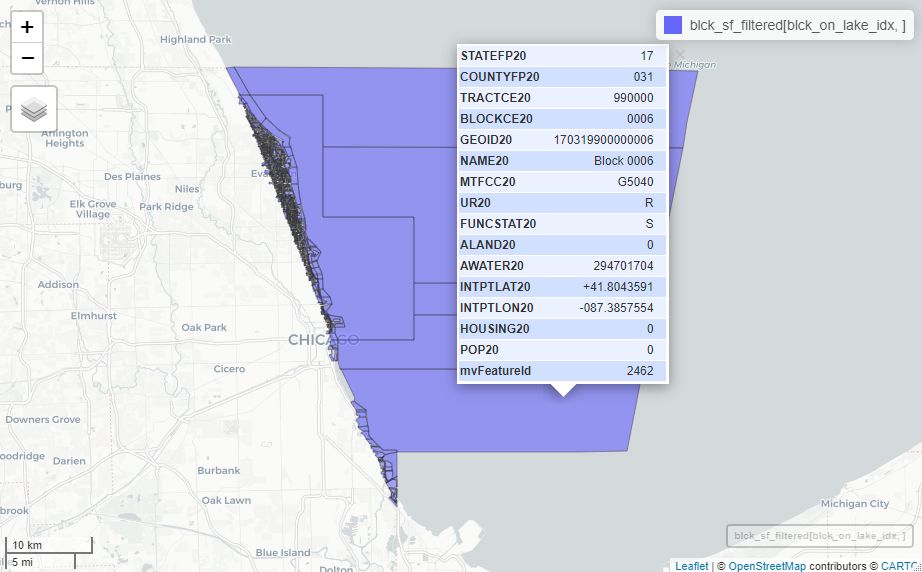
Task: Click the Blue Island map label
Action: (283, 553)
